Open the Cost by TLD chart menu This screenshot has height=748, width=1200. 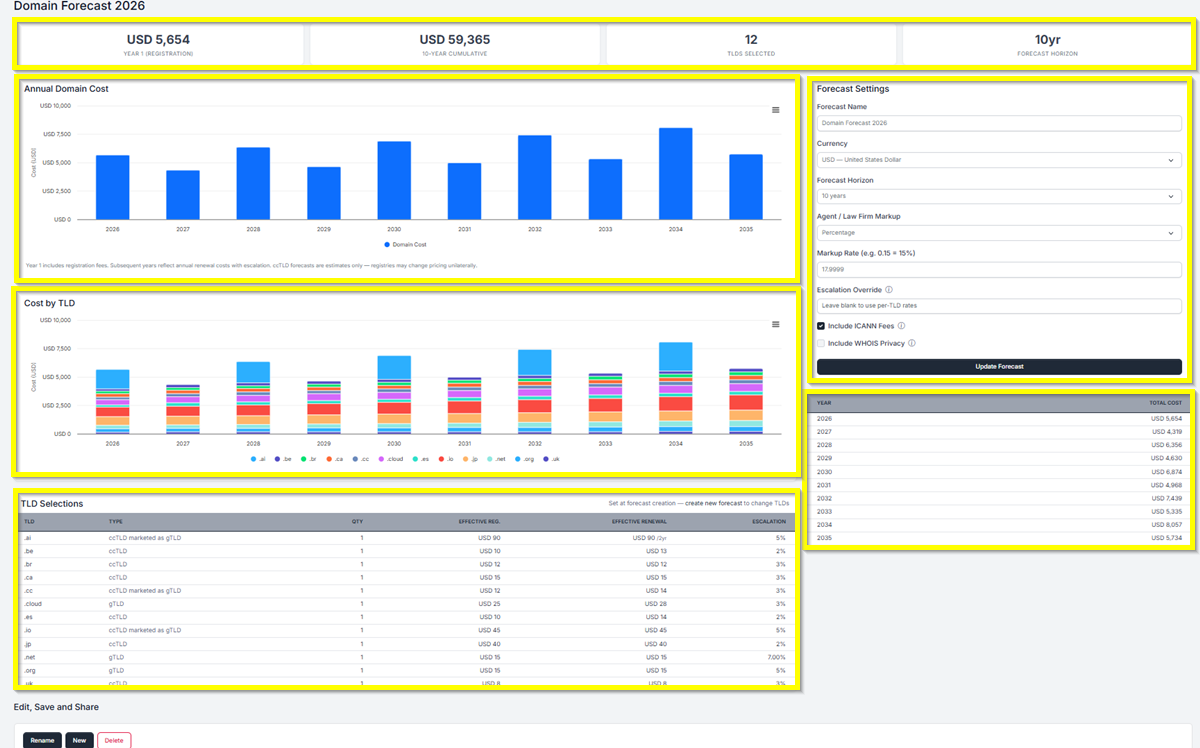pos(776,324)
